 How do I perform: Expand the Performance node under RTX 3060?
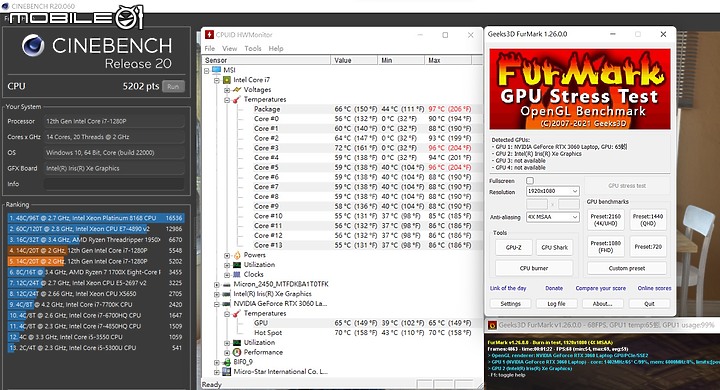[x=227, y=352]
